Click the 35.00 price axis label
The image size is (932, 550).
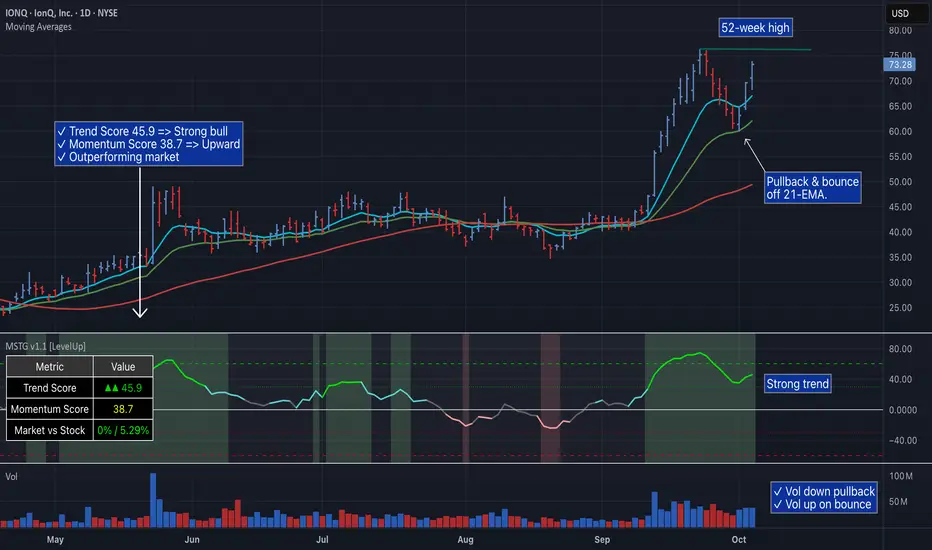click(x=900, y=257)
